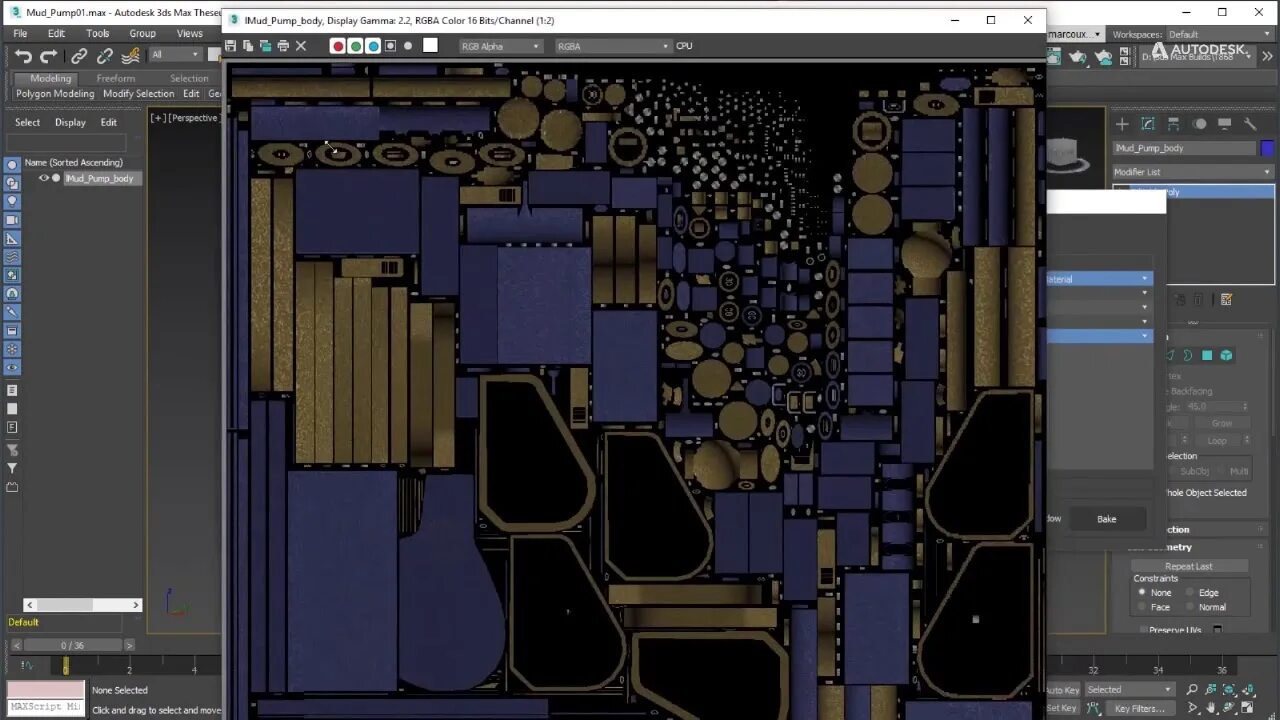Open the RGB Alpha channel dropdown
The image size is (1280, 720).
tap(500, 46)
